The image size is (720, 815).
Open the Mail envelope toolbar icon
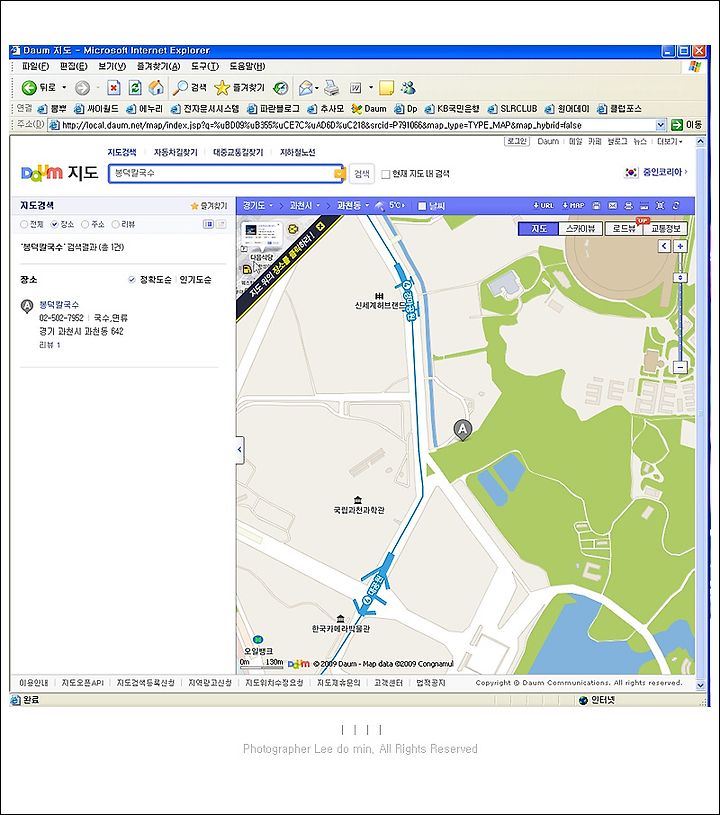pyautogui.click(x=306, y=88)
